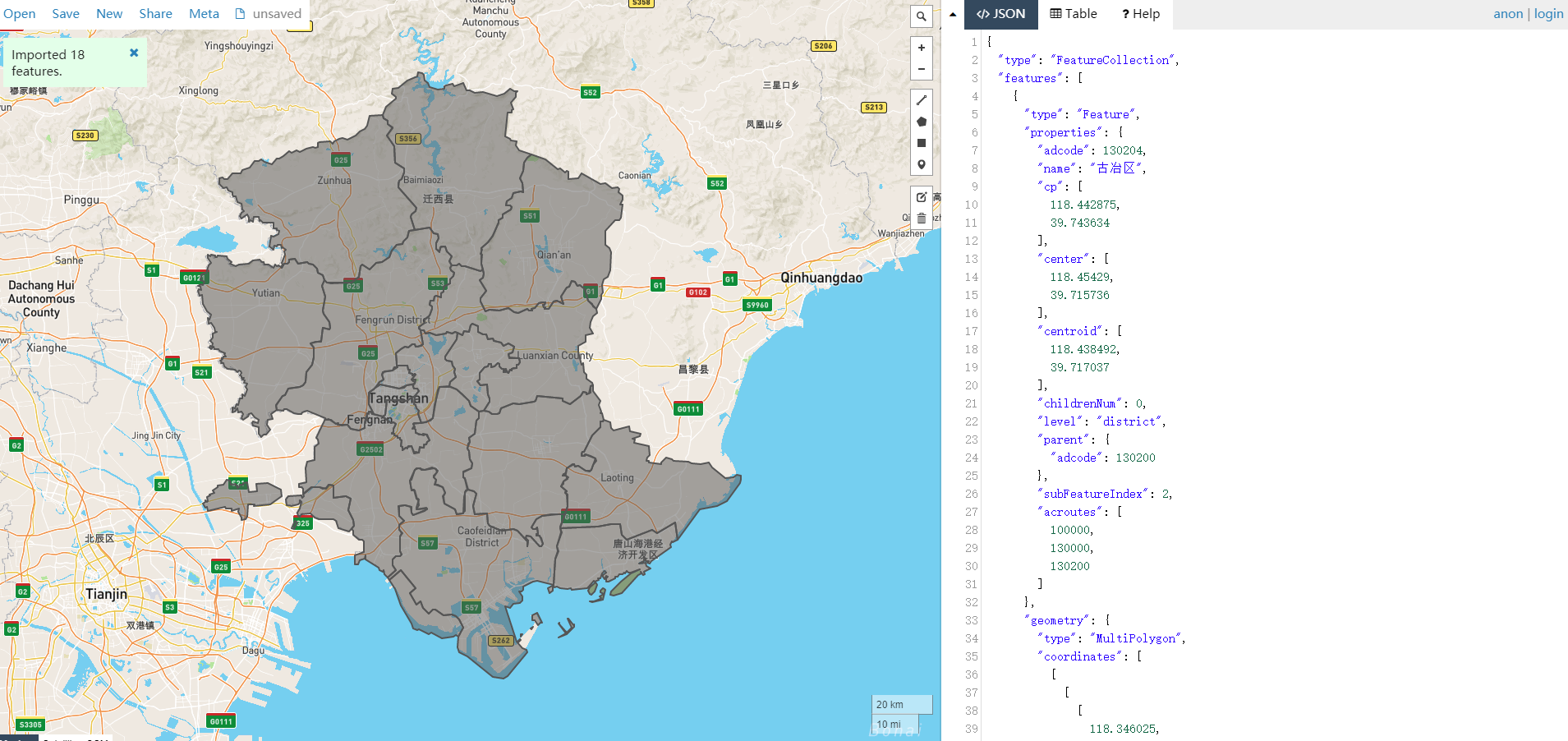This screenshot has height=741, width=1568.
Task: Collapse the JSON editor panel
Action: click(x=952, y=14)
